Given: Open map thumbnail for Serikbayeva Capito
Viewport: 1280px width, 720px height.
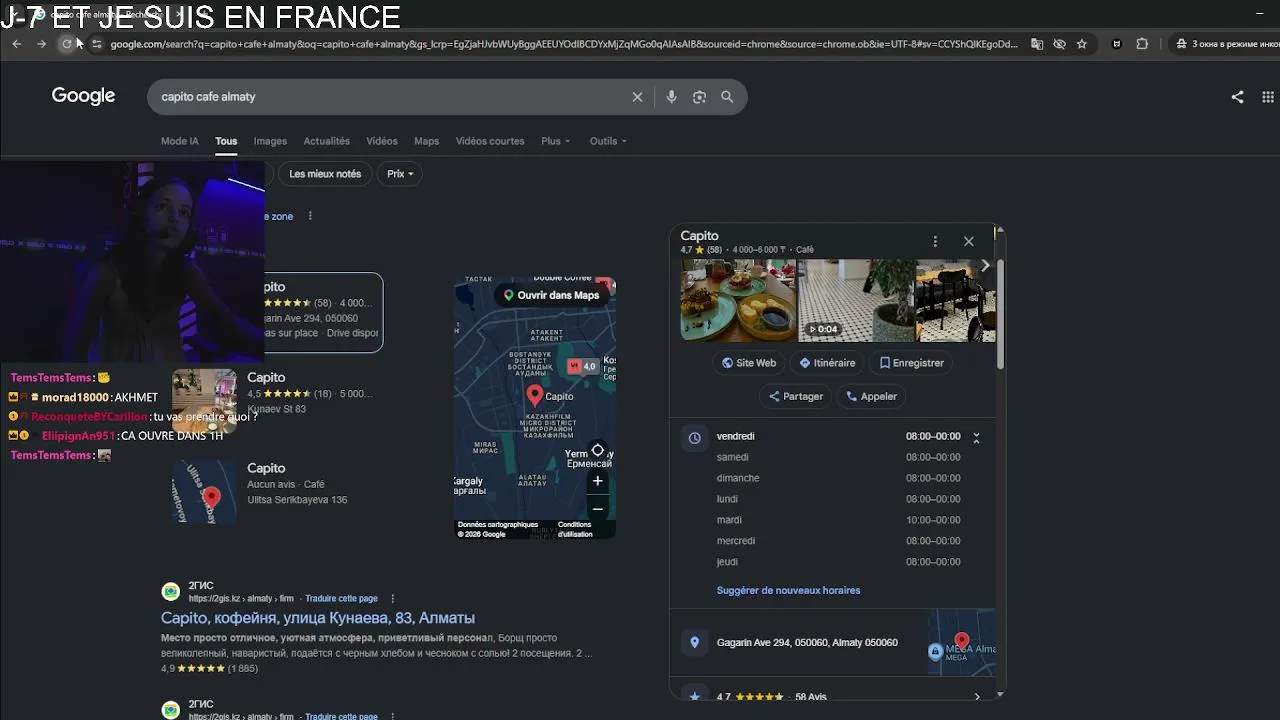Looking at the screenshot, I should coord(204,491).
